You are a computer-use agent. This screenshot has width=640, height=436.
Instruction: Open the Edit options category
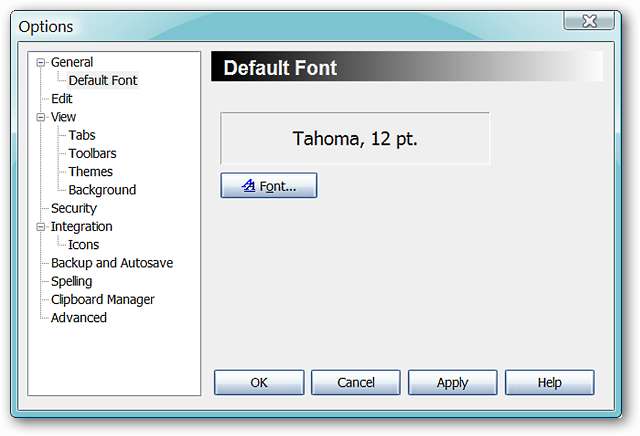(x=61, y=99)
